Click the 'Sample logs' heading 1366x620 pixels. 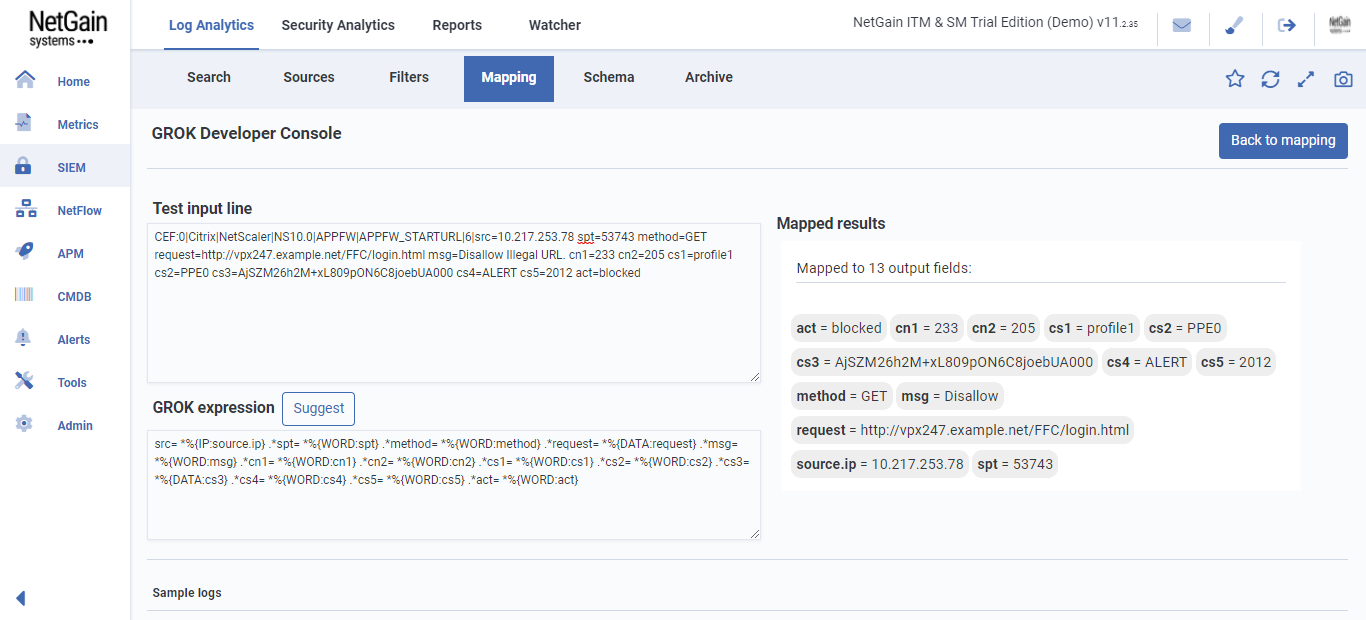[187, 593]
